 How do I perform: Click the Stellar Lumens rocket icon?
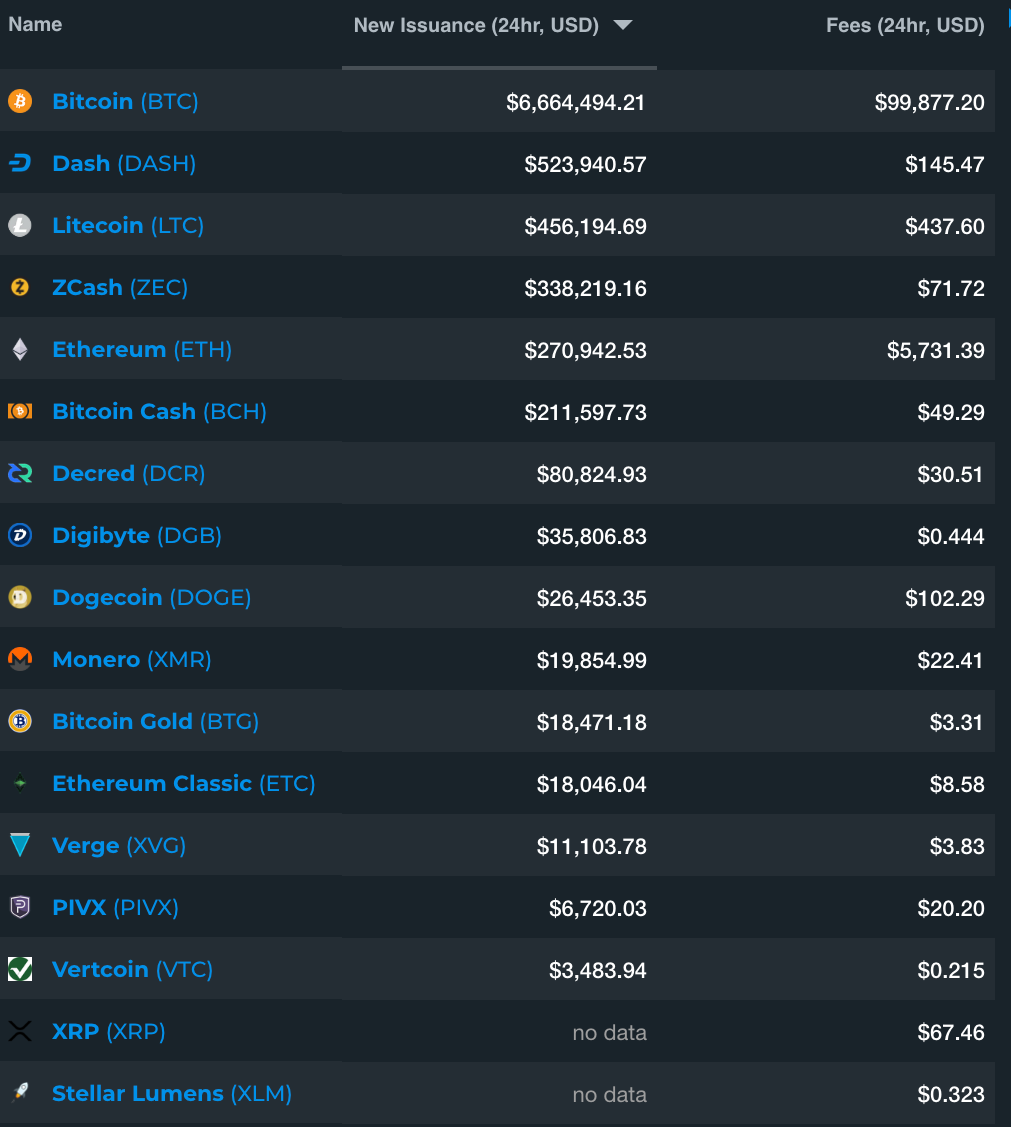click(x=20, y=1092)
